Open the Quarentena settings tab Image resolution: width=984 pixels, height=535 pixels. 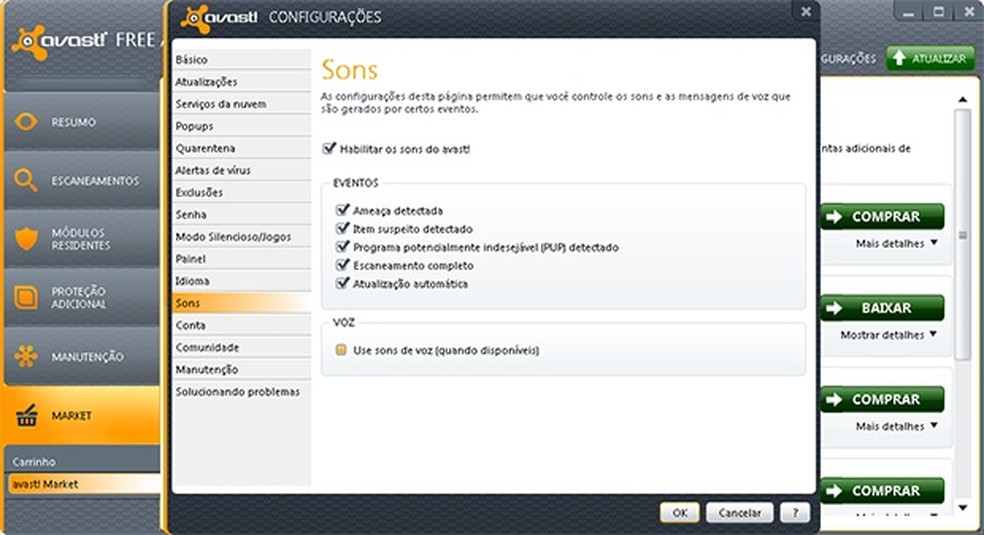(x=206, y=148)
